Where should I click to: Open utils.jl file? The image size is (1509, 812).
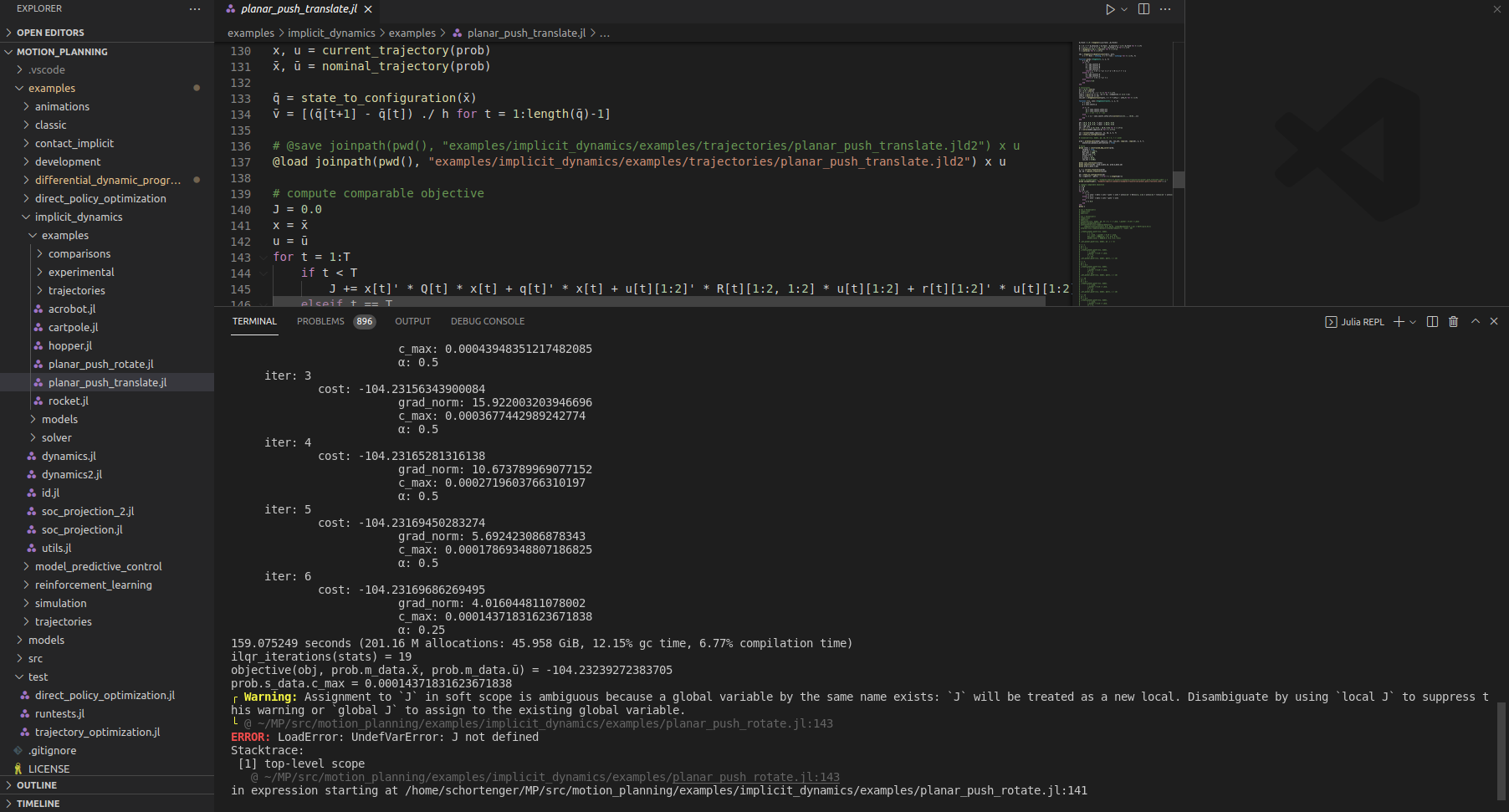tap(107, 549)
